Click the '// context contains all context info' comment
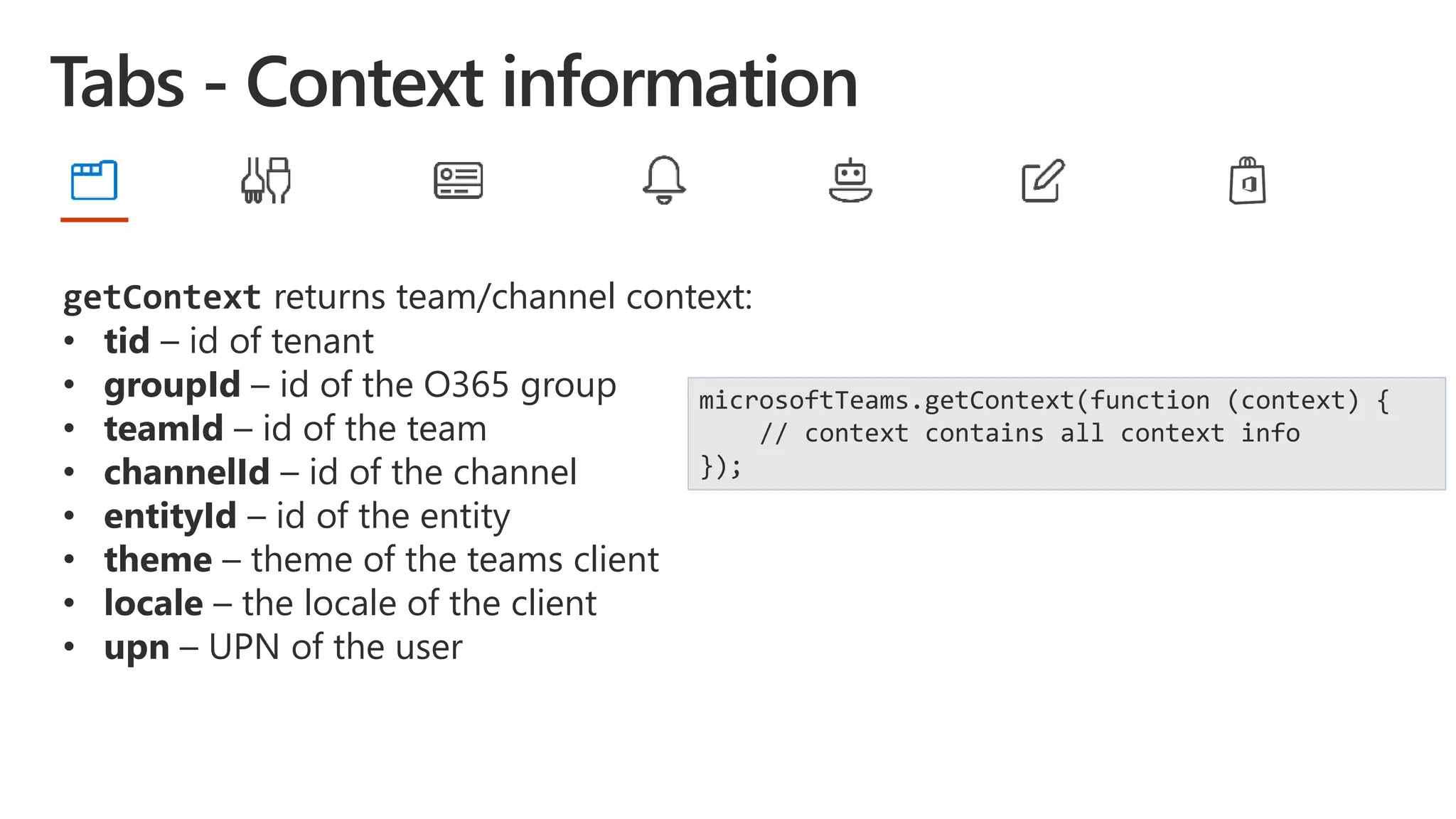The width and height of the screenshot is (1456, 819). [1029, 434]
